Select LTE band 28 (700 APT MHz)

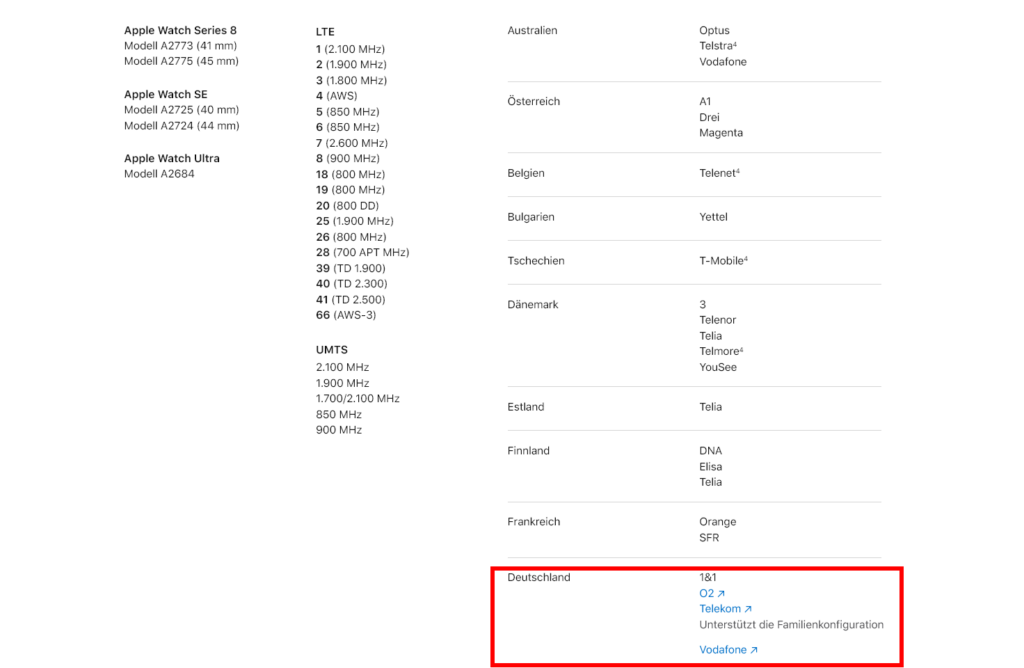click(362, 252)
